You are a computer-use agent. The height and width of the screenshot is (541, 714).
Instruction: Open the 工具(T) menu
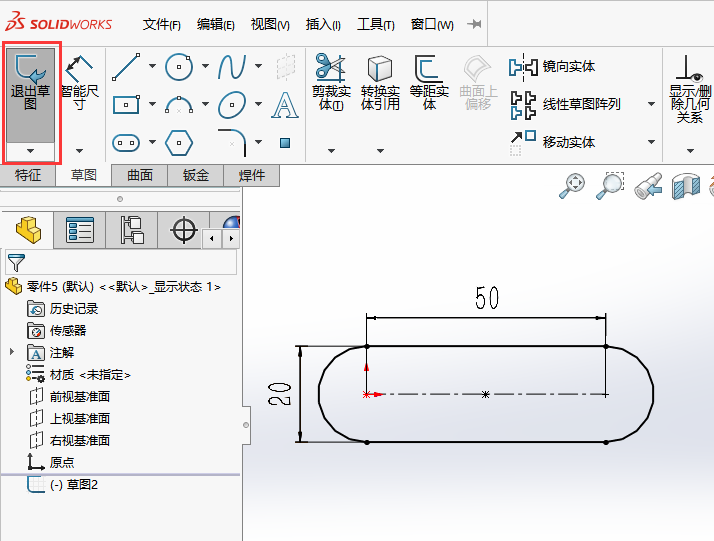tap(376, 24)
